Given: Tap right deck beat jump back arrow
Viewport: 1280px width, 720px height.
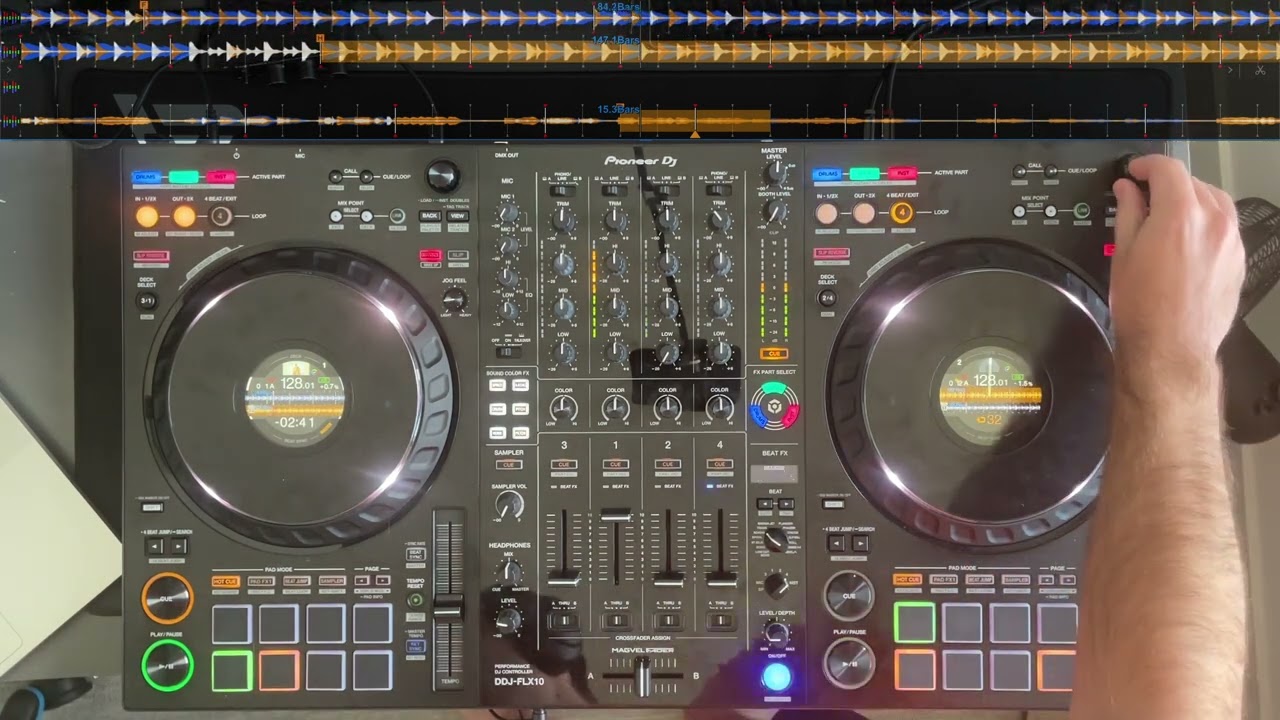Looking at the screenshot, I should (x=836, y=543).
